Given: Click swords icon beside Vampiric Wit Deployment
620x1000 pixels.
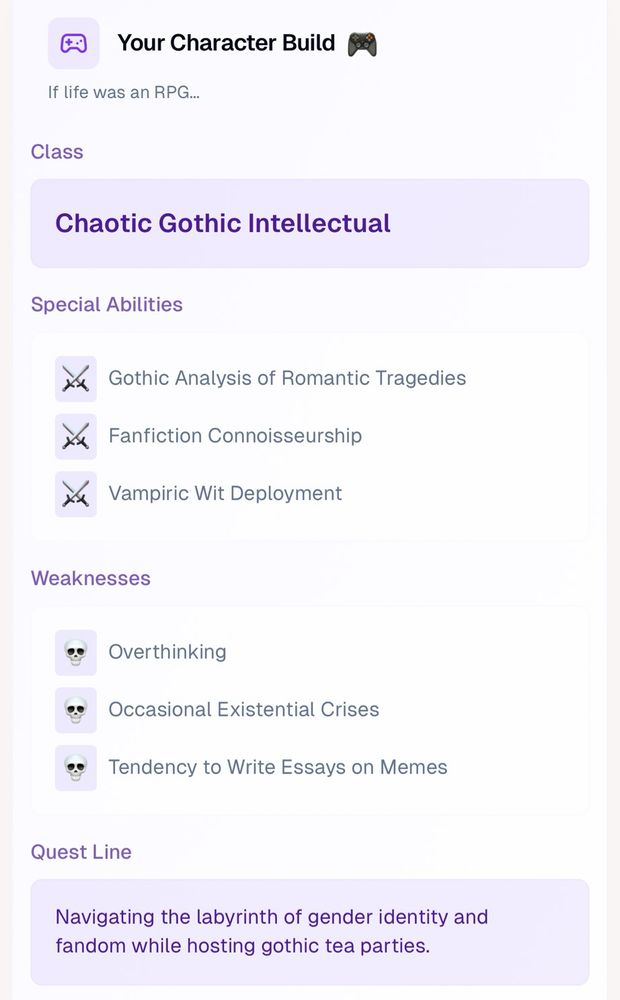Looking at the screenshot, I should pos(76,494).
